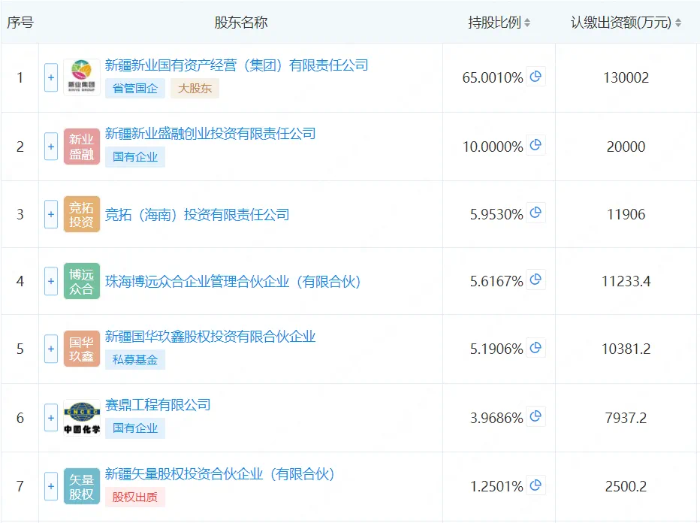
Task: Open 赛鼎工程有限公司 link
Action: click(158, 405)
